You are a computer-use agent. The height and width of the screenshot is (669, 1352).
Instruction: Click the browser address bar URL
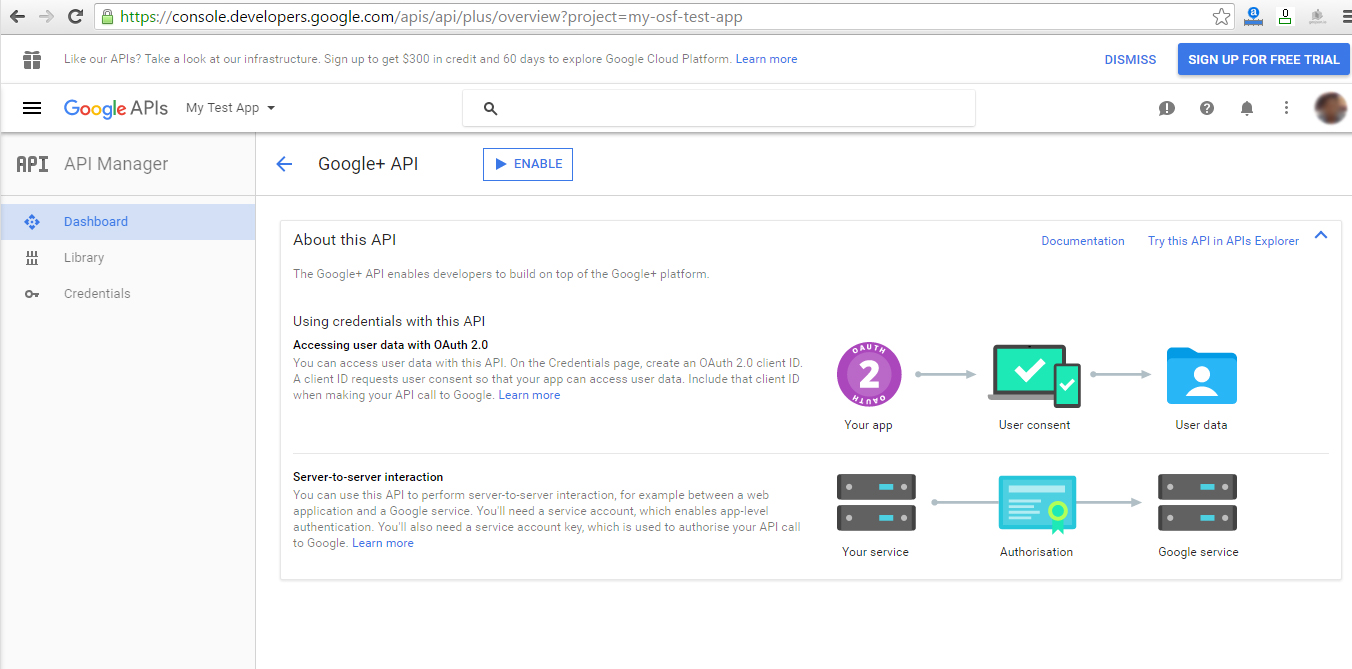431,17
